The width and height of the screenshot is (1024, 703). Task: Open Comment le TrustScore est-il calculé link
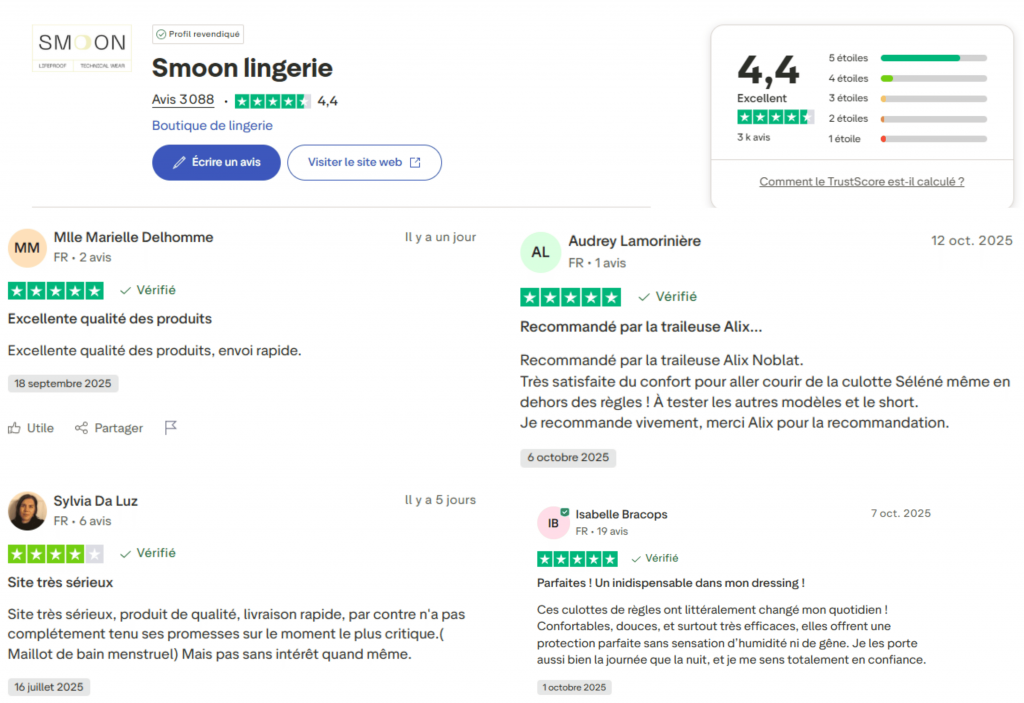[x=861, y=182]
